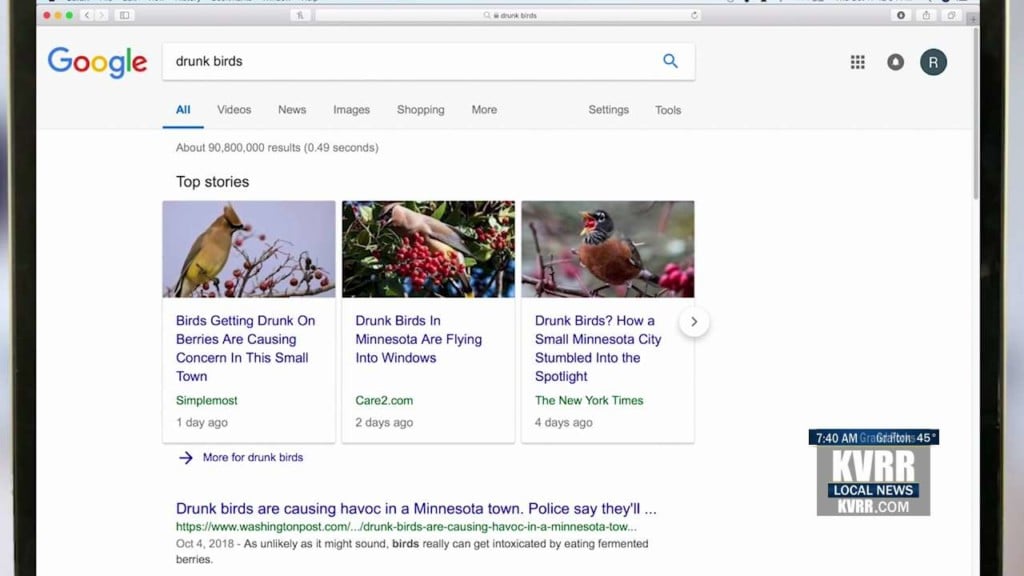Show next top stories carousel arrow

click(694, 321)
